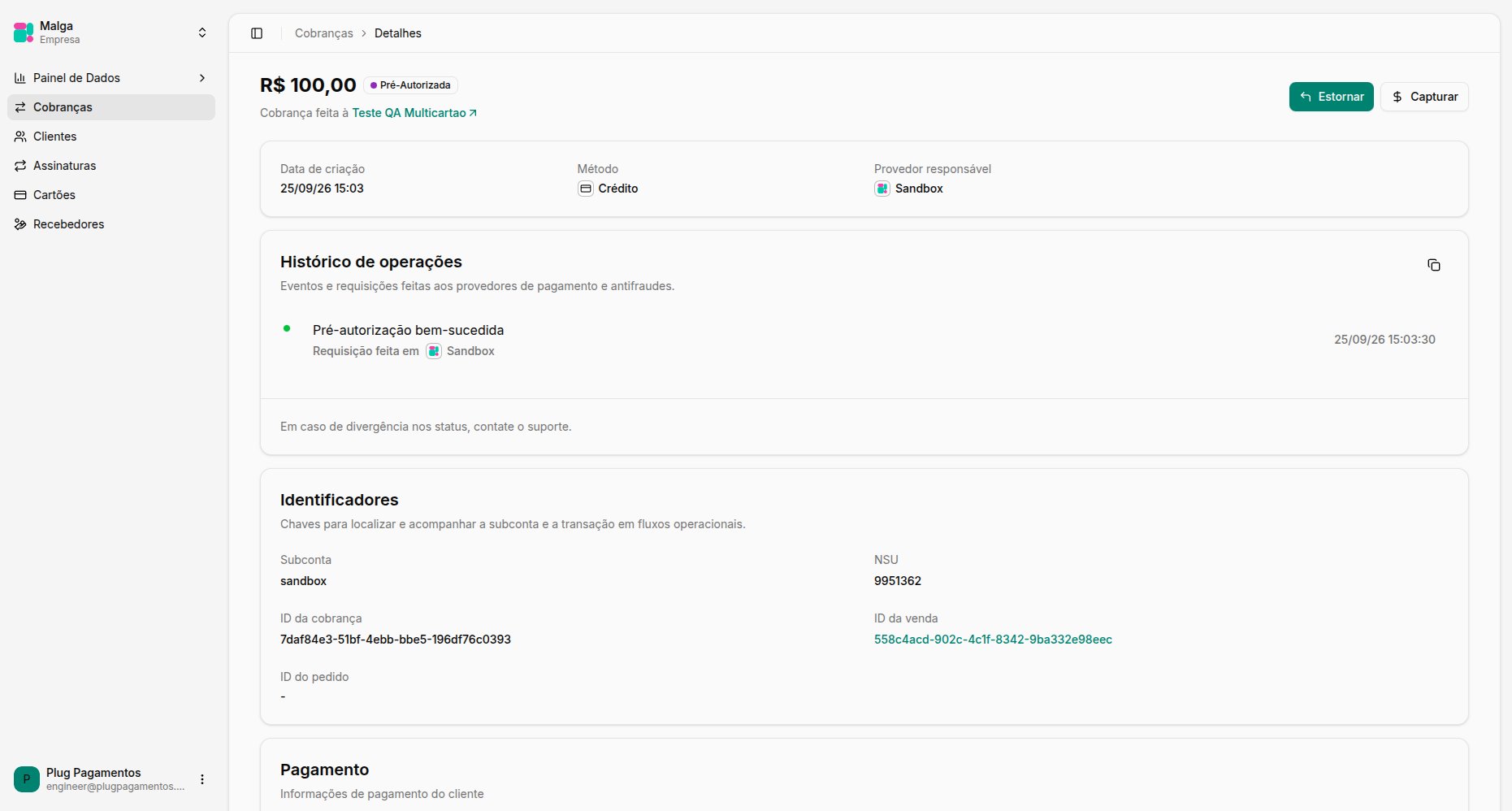Open the Cartões section

pyautogui.click(x=111, y=195)
